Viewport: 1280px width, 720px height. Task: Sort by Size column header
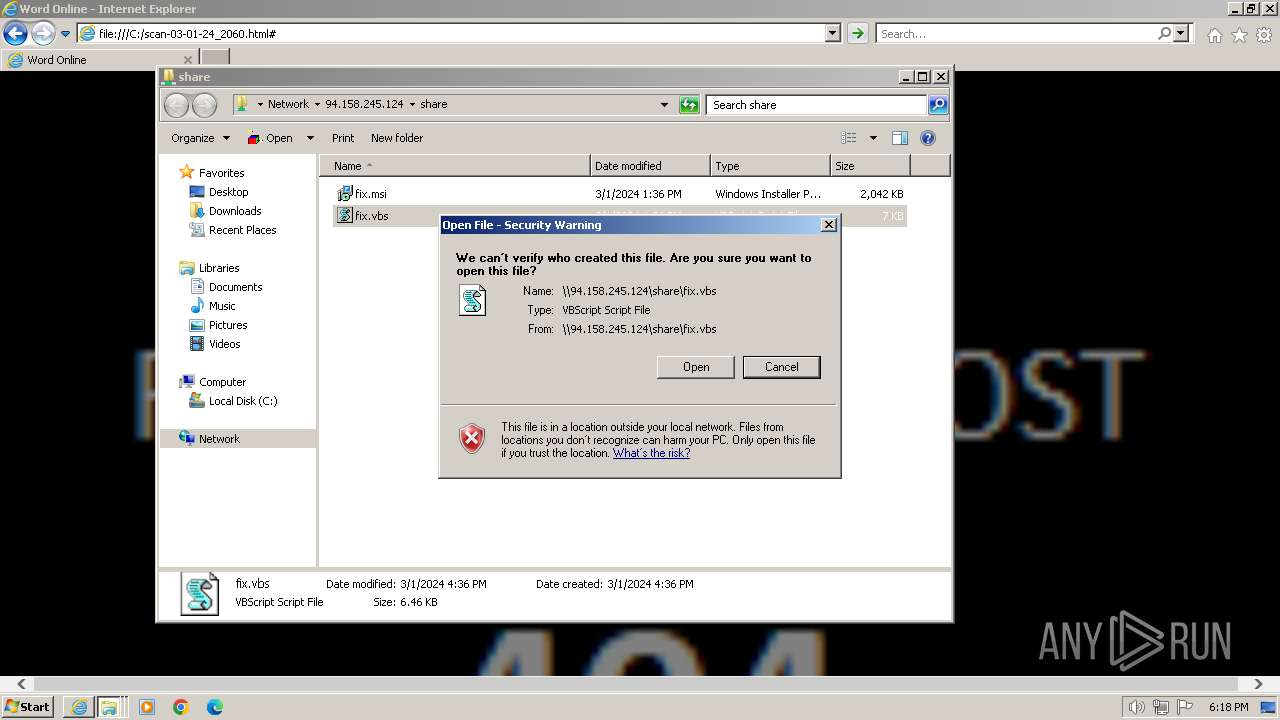[x=870, y=166]
